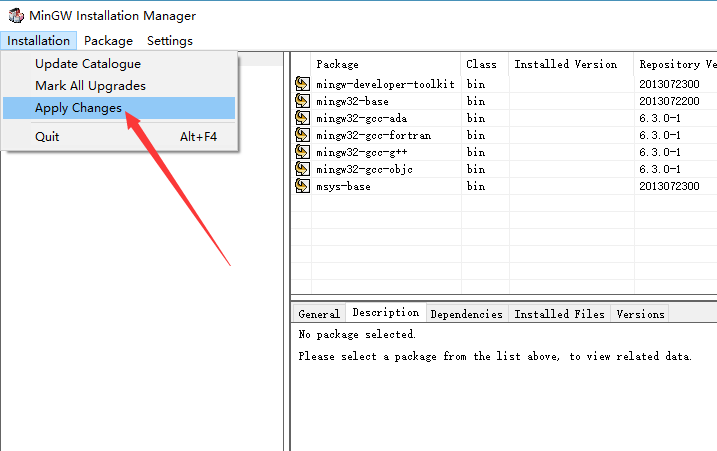Sort by Installed Version column header
This screenshot has width=717, height=451.
coord(571,64)
